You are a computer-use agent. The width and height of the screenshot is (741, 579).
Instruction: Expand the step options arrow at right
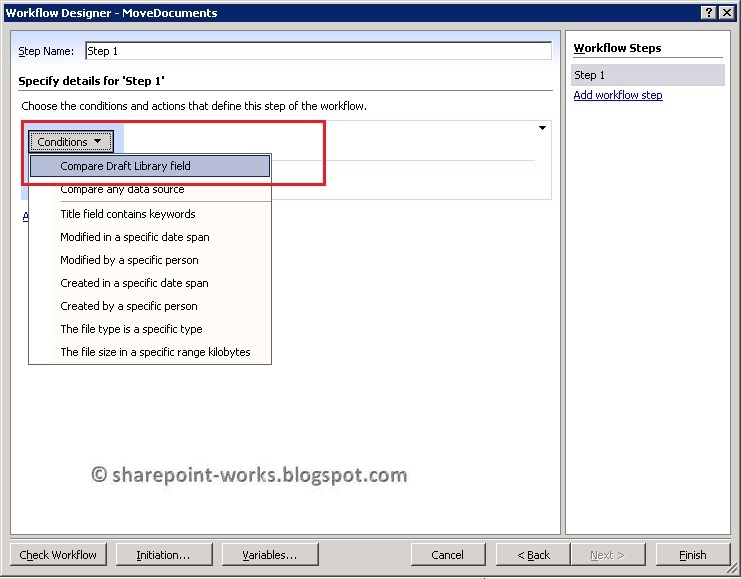(543, 128)
